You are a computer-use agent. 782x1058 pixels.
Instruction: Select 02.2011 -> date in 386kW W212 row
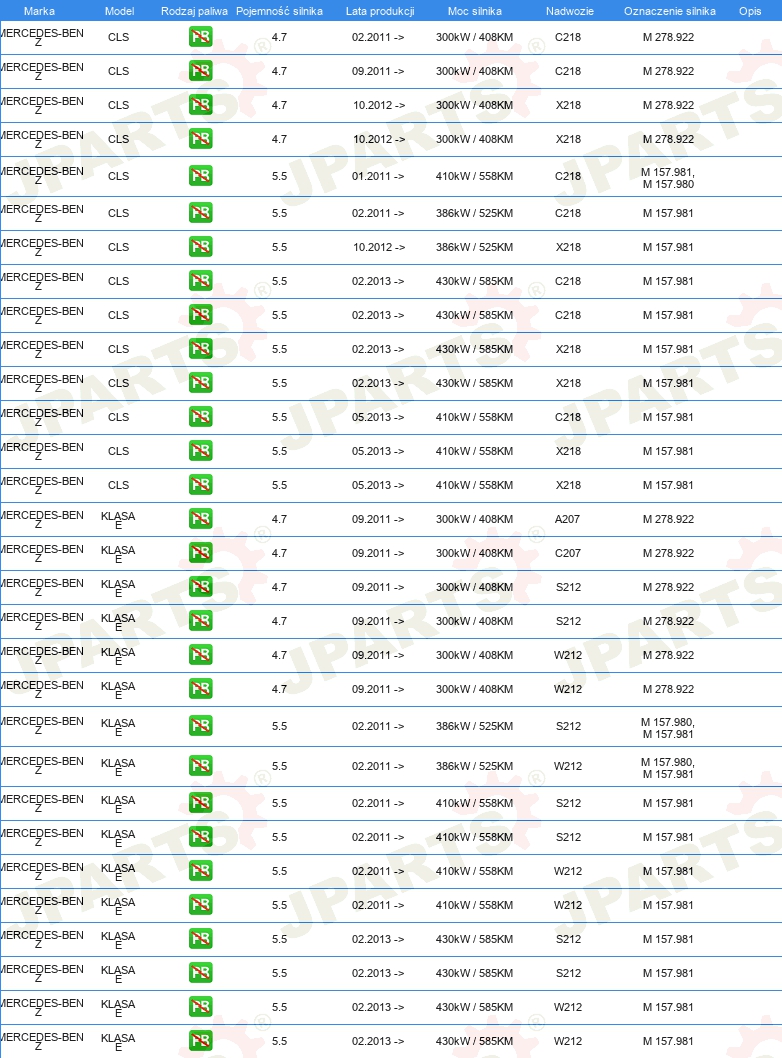coord(378,766)
